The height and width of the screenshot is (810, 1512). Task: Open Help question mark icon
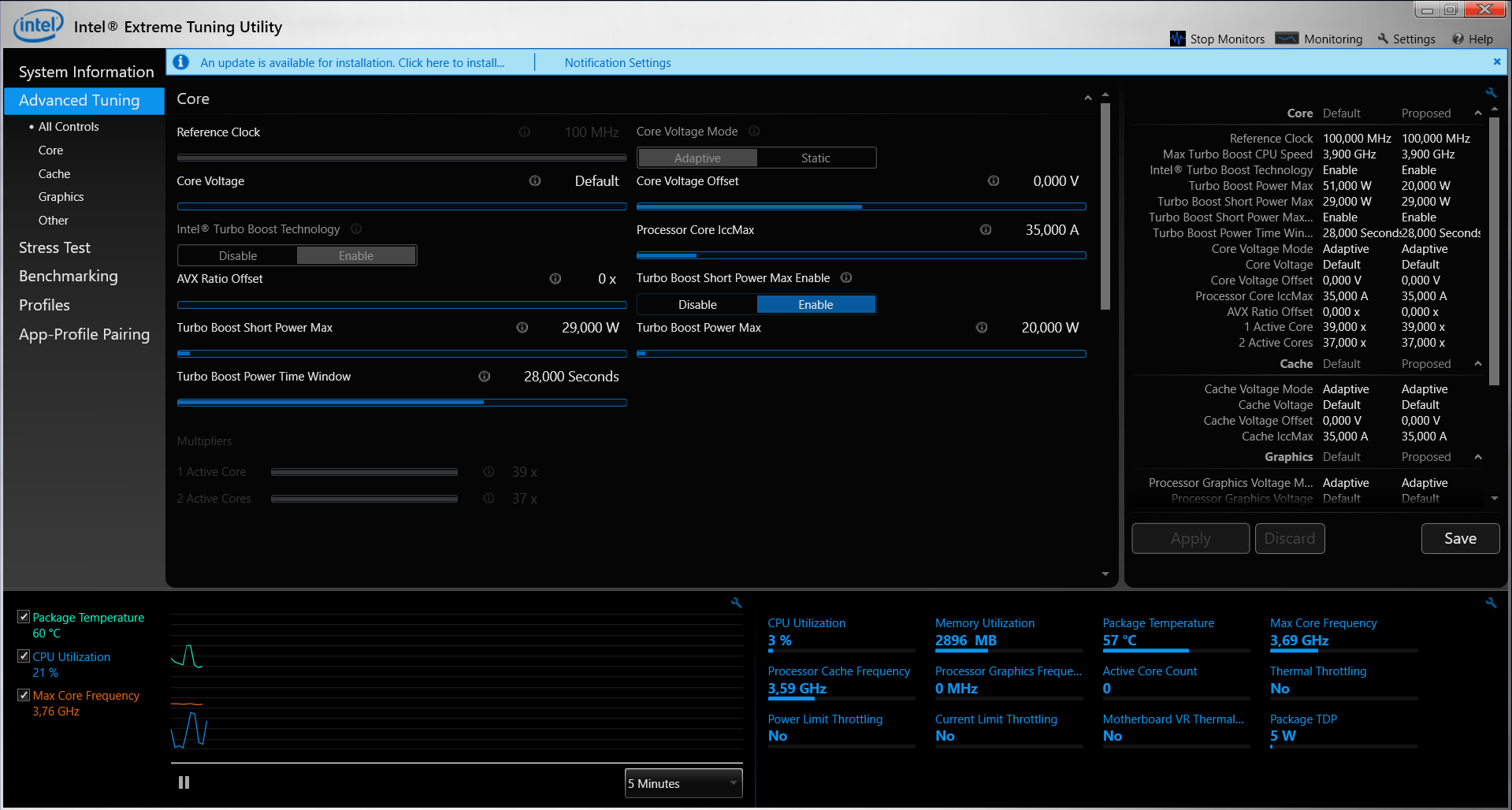(1458, 39)
